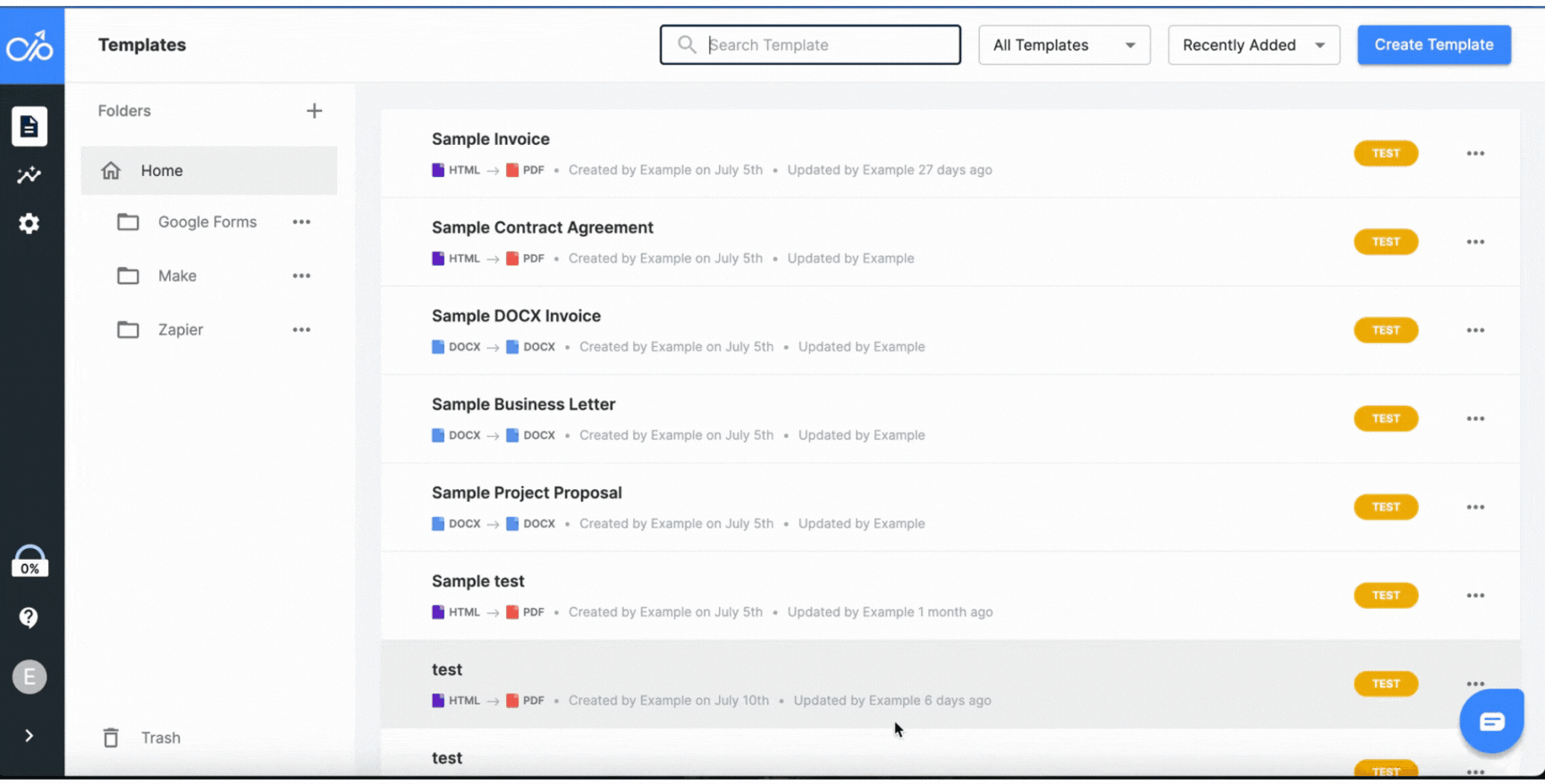Add a new folder with plus icon
The image size is (1545, 784).
tap(314, 111)
